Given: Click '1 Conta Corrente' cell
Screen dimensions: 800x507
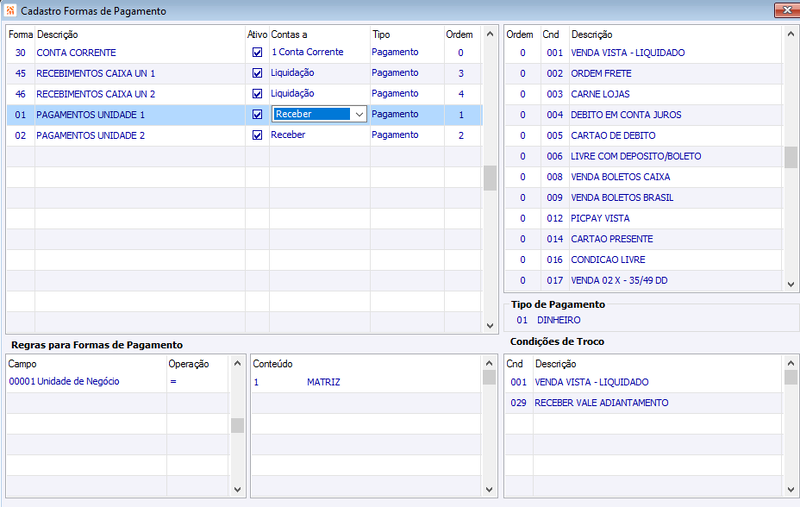Looking at the screenshot, I should 307,52.
